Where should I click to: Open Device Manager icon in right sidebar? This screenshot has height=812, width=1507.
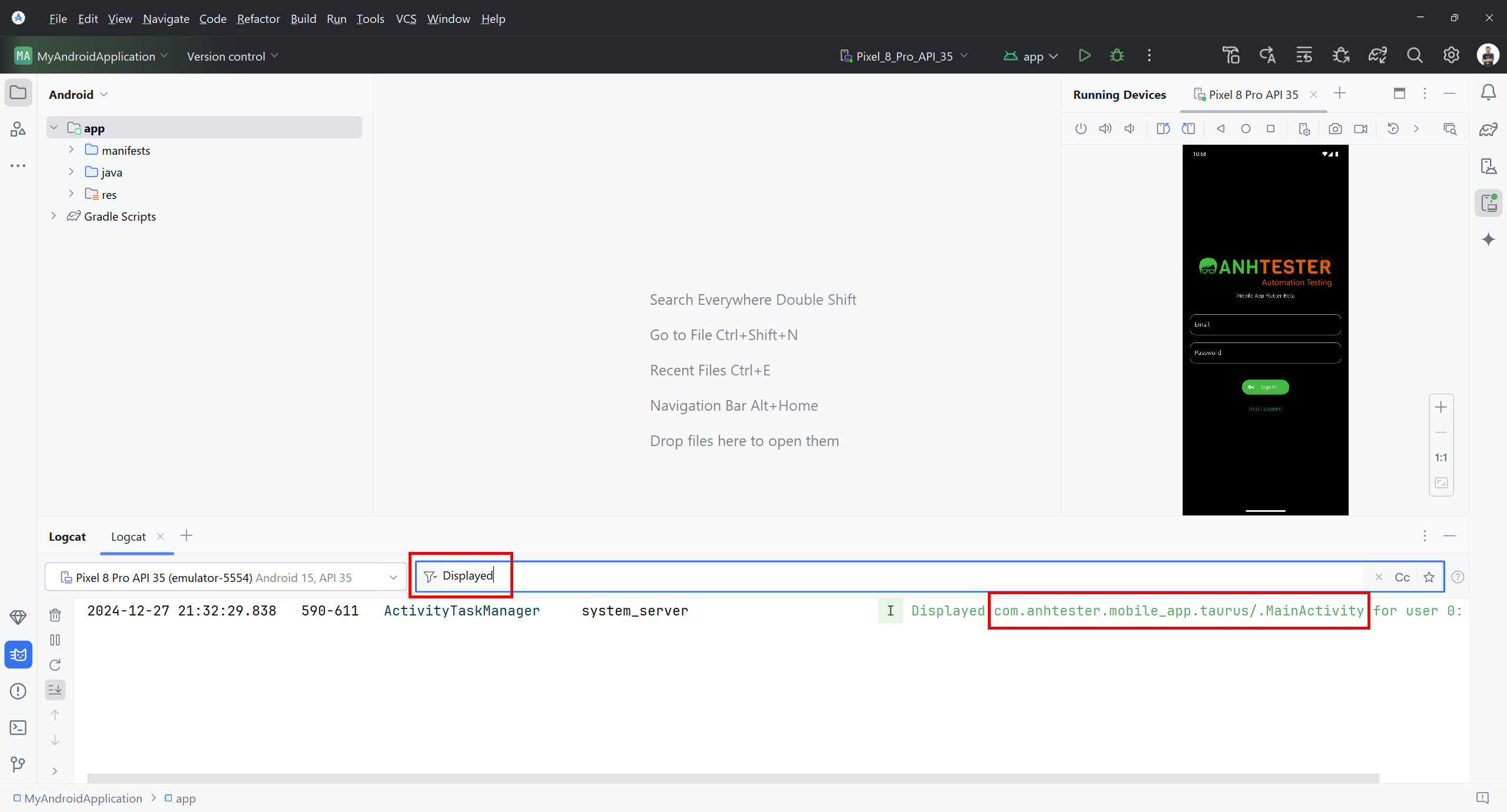click(1489, 167)
